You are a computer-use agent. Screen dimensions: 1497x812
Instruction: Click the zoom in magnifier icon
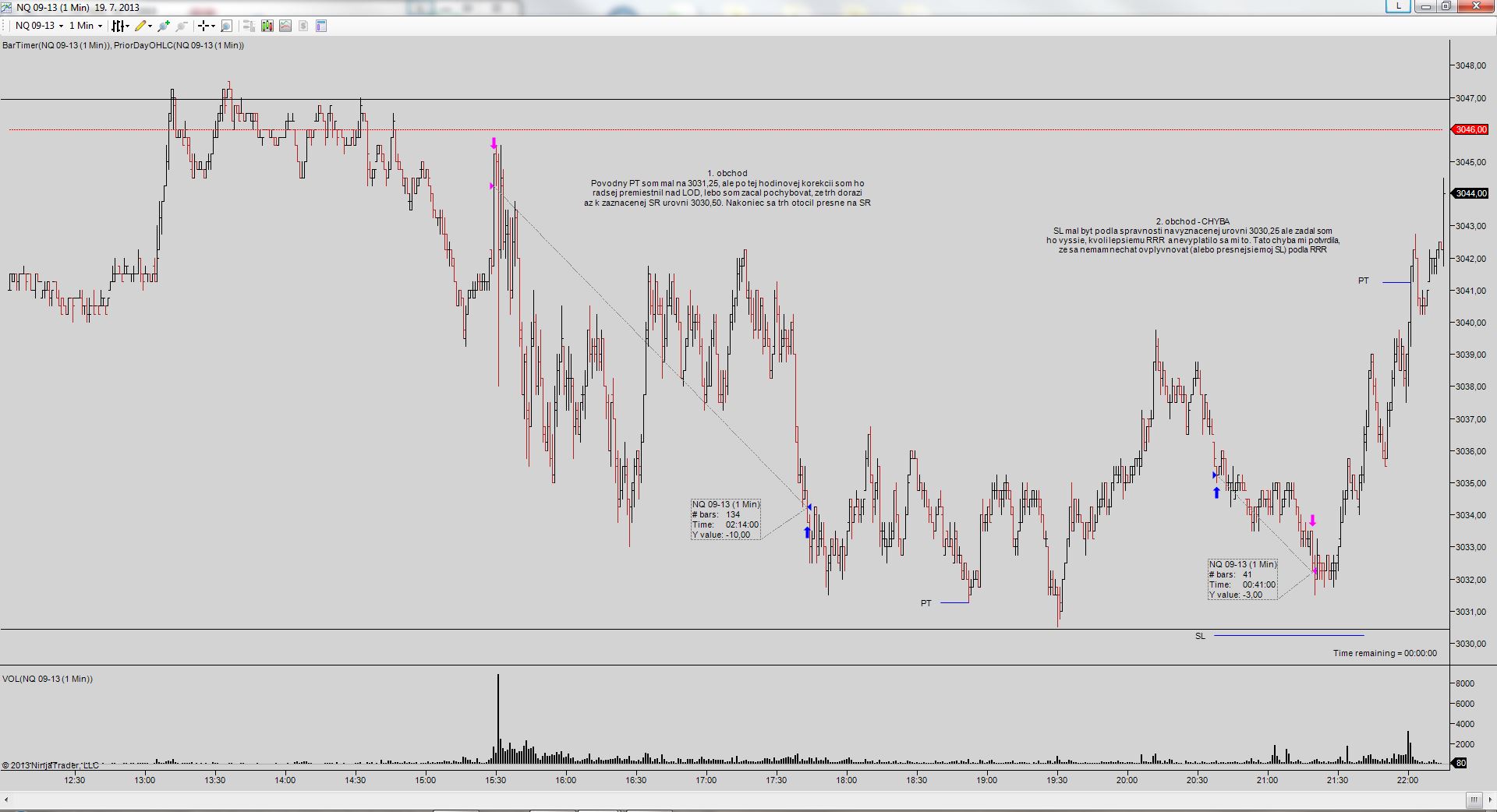click(x=164, y=26)
